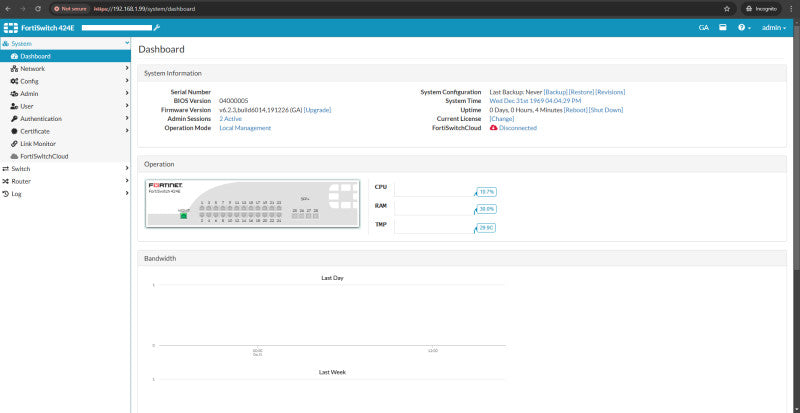This screenshot has height=413, width=800.
Task: Click the System menu icon
Action: coord(6,44)
